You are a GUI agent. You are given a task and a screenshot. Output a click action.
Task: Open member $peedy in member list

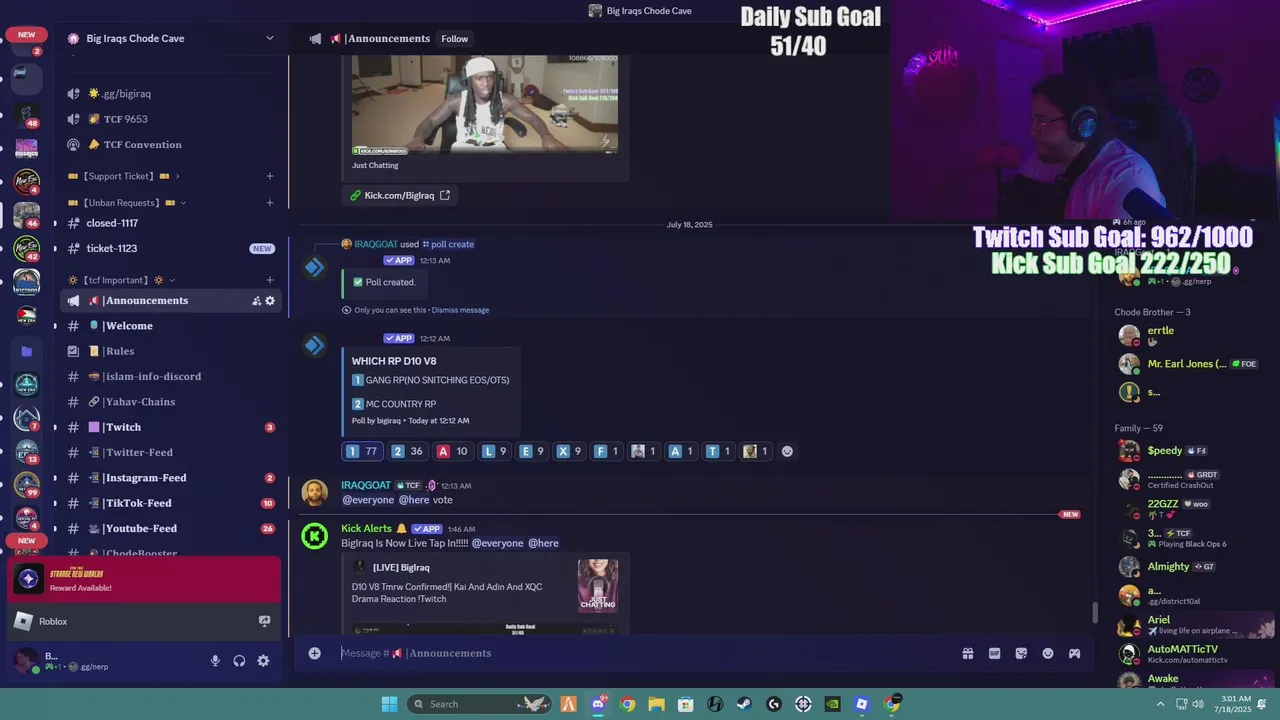pyautogui.click(x=1164, y=451)
